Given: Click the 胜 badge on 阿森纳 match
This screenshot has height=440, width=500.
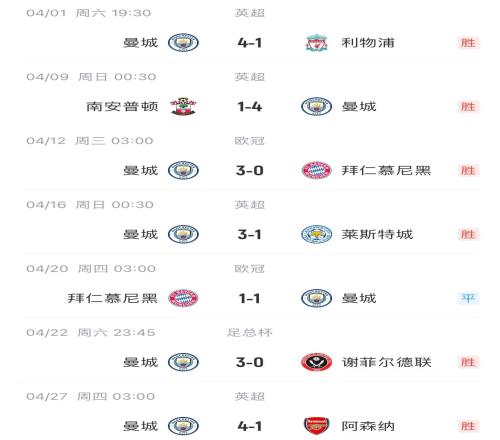Looking at the screenshot, I should tap(468, 426).
